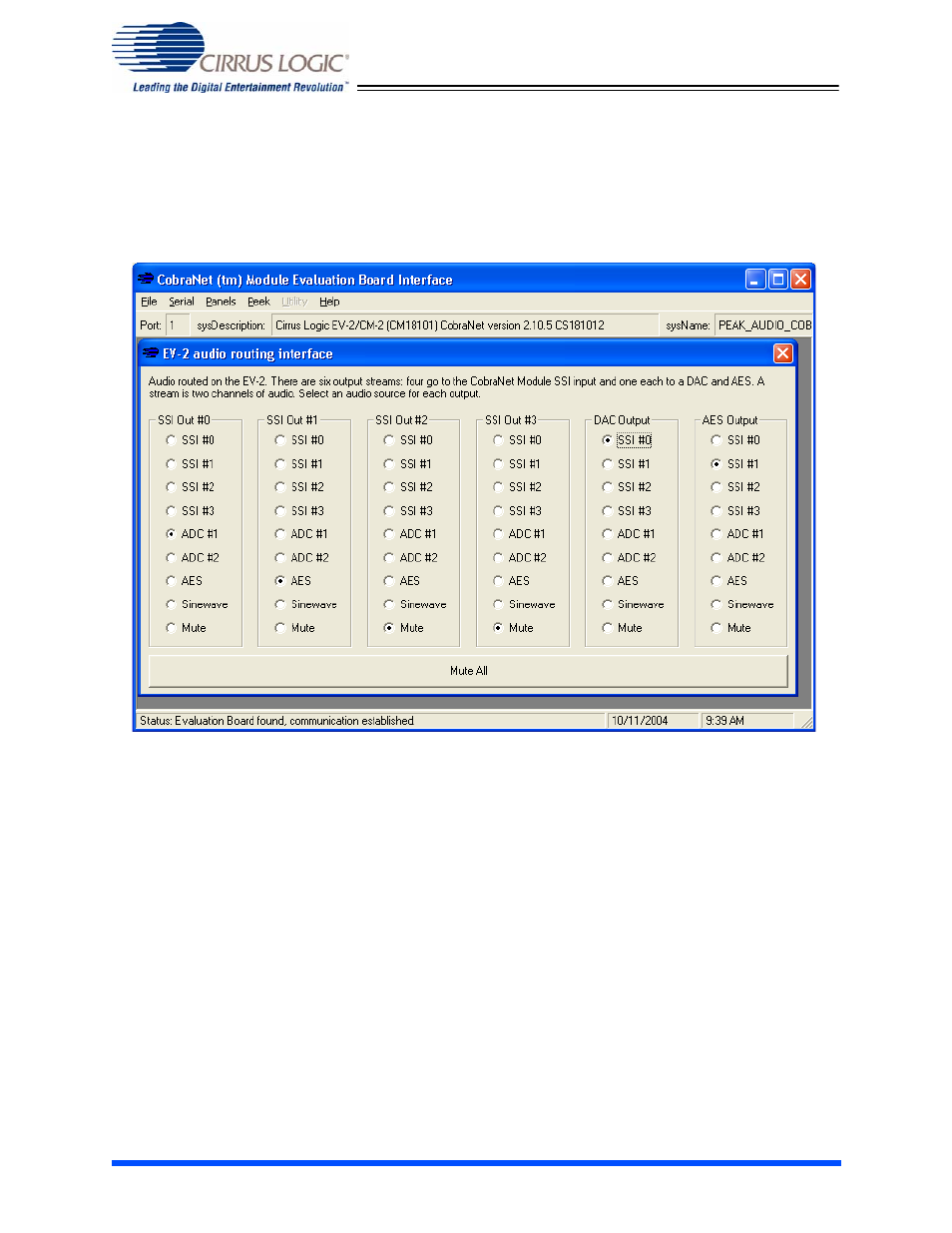Viewport: 952px width, 1233px height.
Task: Open the File menu
Action: pyautogui.click(x=149, y=302)
